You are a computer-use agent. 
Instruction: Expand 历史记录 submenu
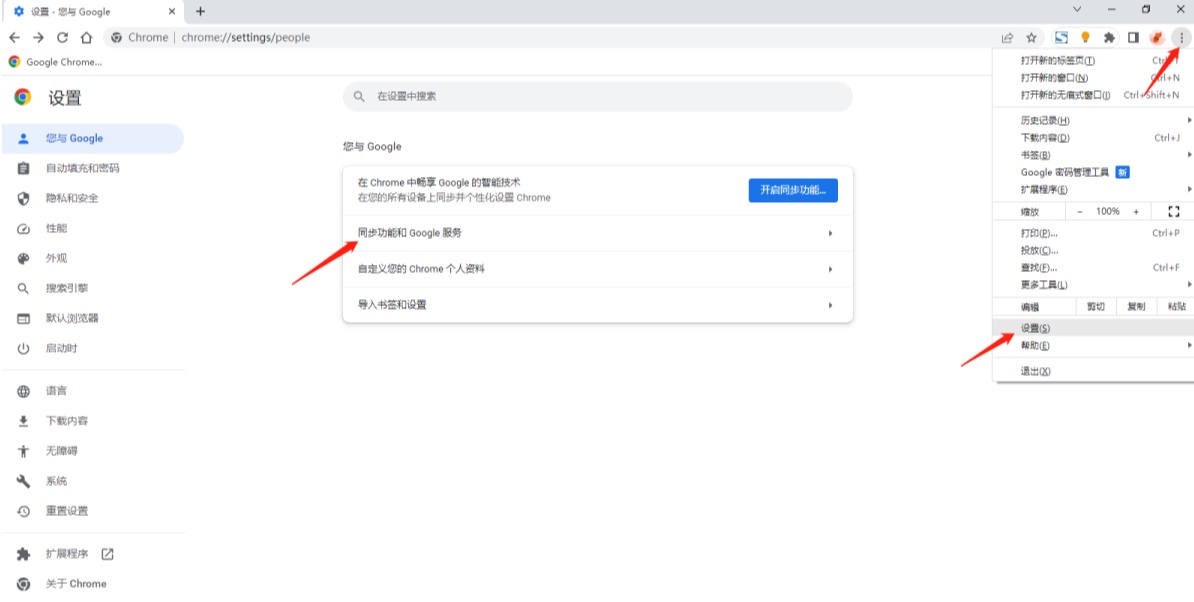1093,120
